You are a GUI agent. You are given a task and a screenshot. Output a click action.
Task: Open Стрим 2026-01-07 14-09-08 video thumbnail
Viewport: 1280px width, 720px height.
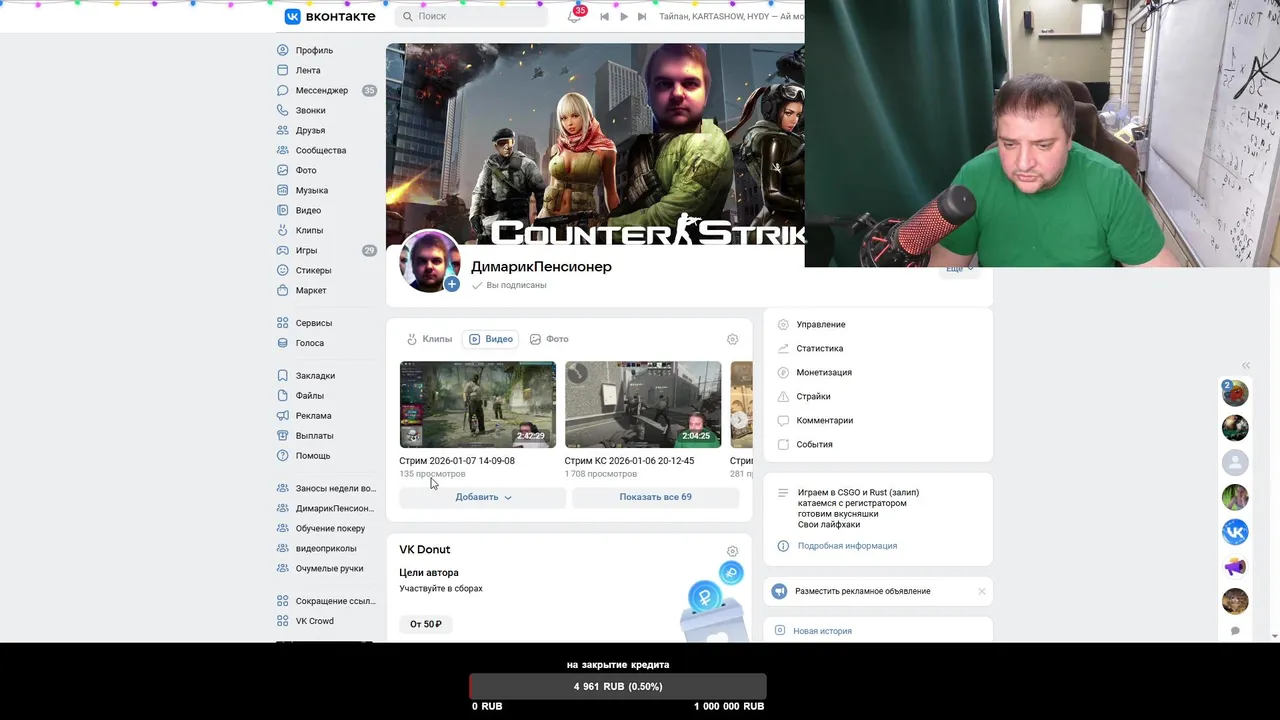click(477, 404)
